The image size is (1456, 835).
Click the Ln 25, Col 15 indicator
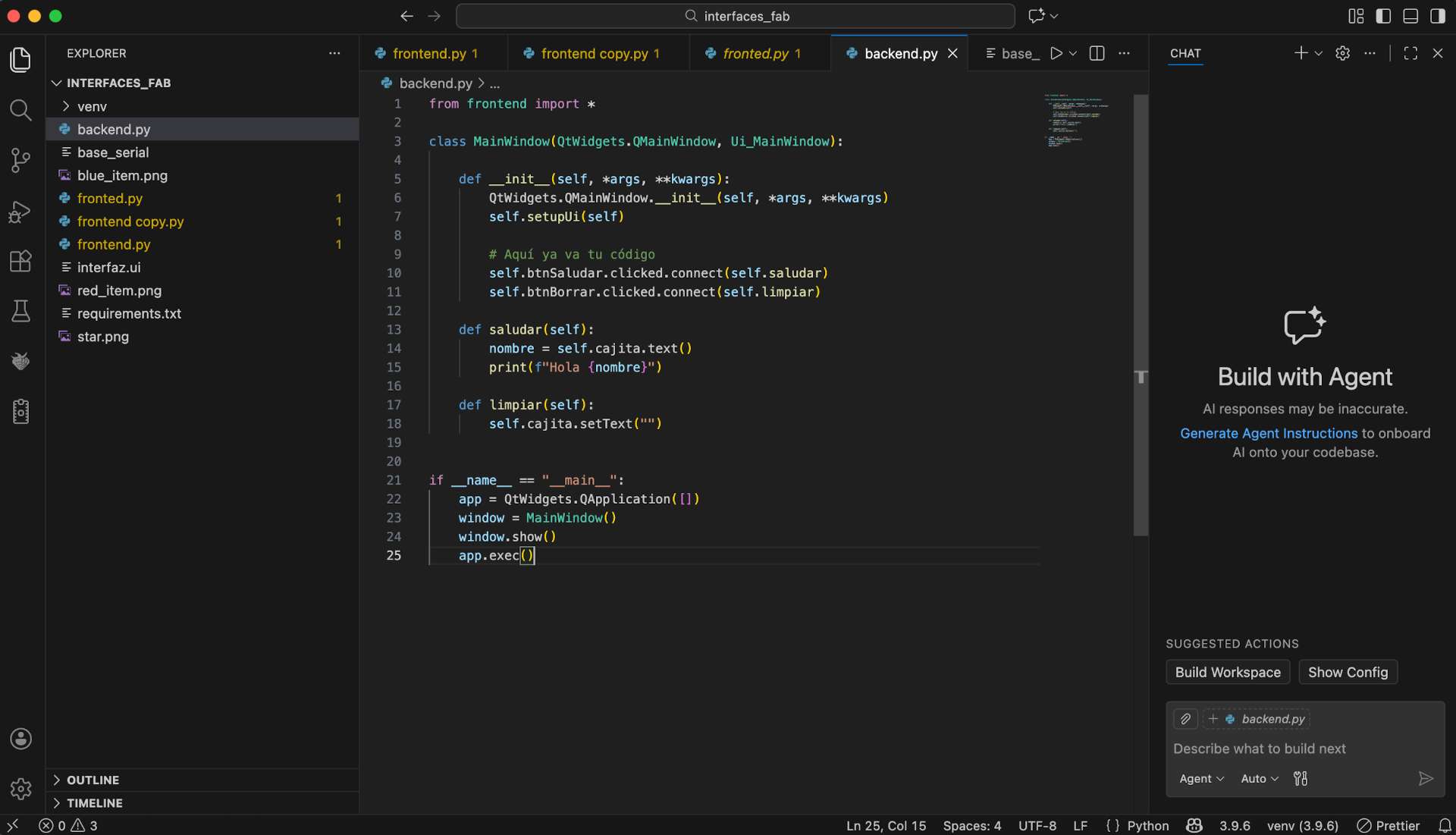tap(886, 826)
